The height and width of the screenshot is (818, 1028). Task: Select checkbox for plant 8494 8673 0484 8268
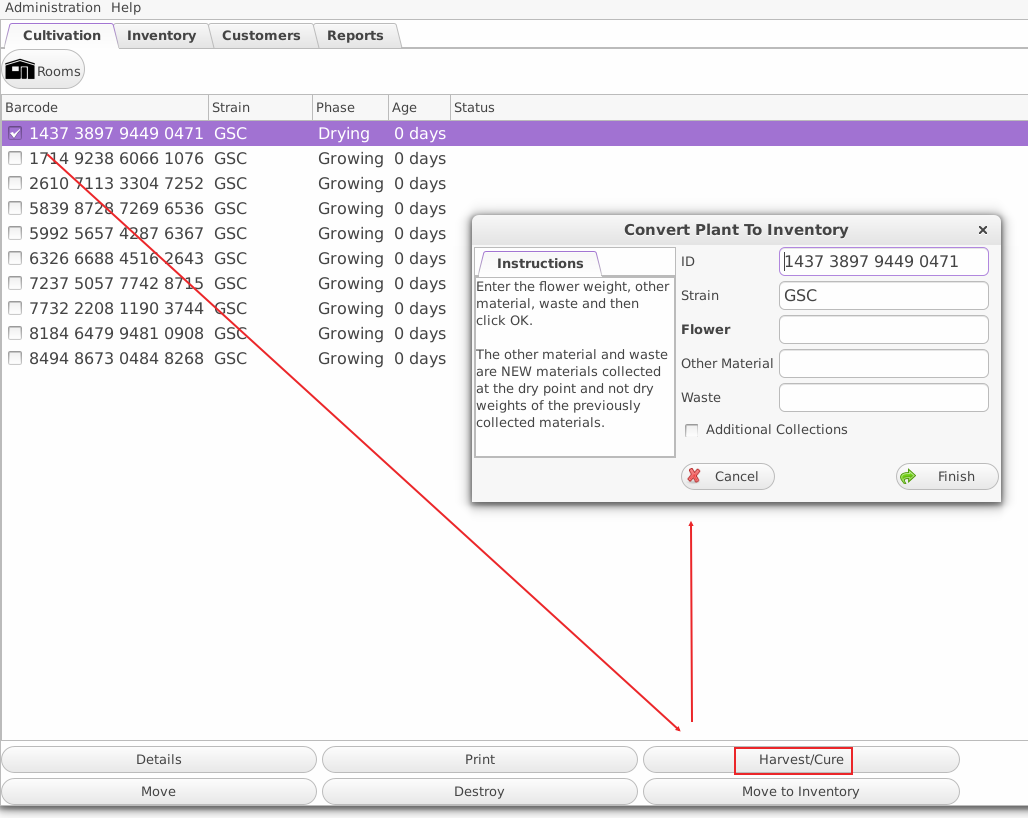(15, 359)
